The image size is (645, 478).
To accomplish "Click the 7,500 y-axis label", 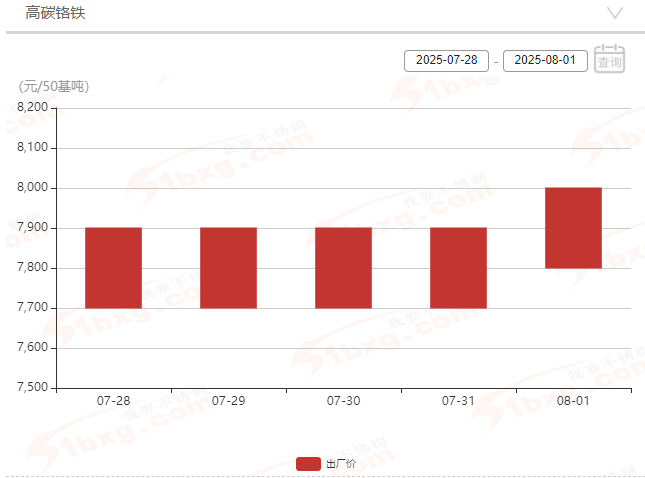I will pyautogui.click(x=33, y=388).
